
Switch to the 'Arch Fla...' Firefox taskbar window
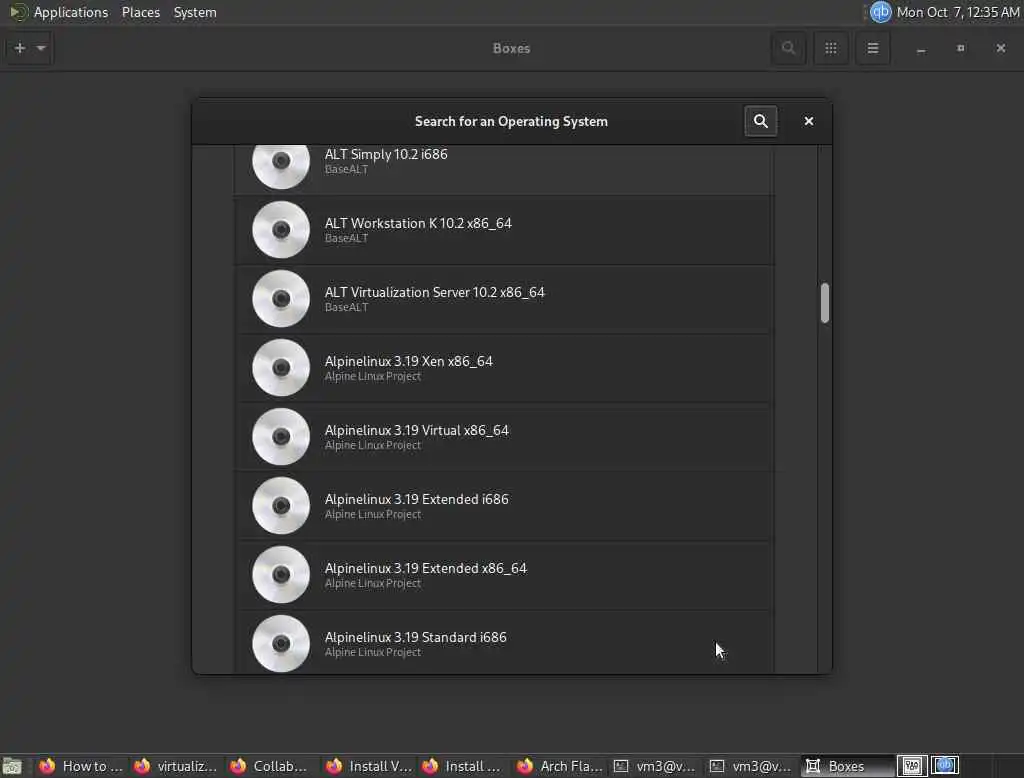pos(558,766)
